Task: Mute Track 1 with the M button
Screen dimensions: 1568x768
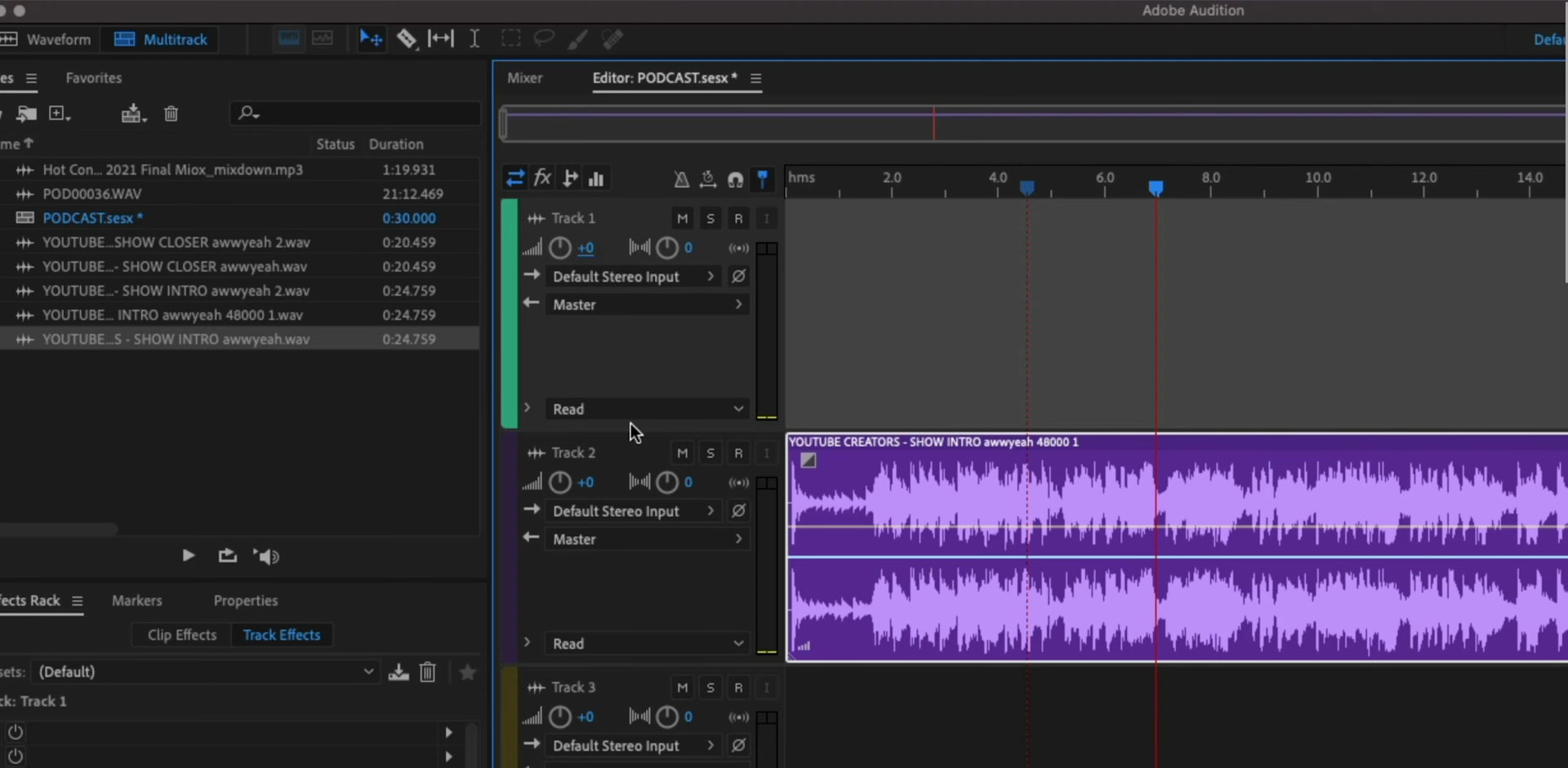Action: (683, 218)
